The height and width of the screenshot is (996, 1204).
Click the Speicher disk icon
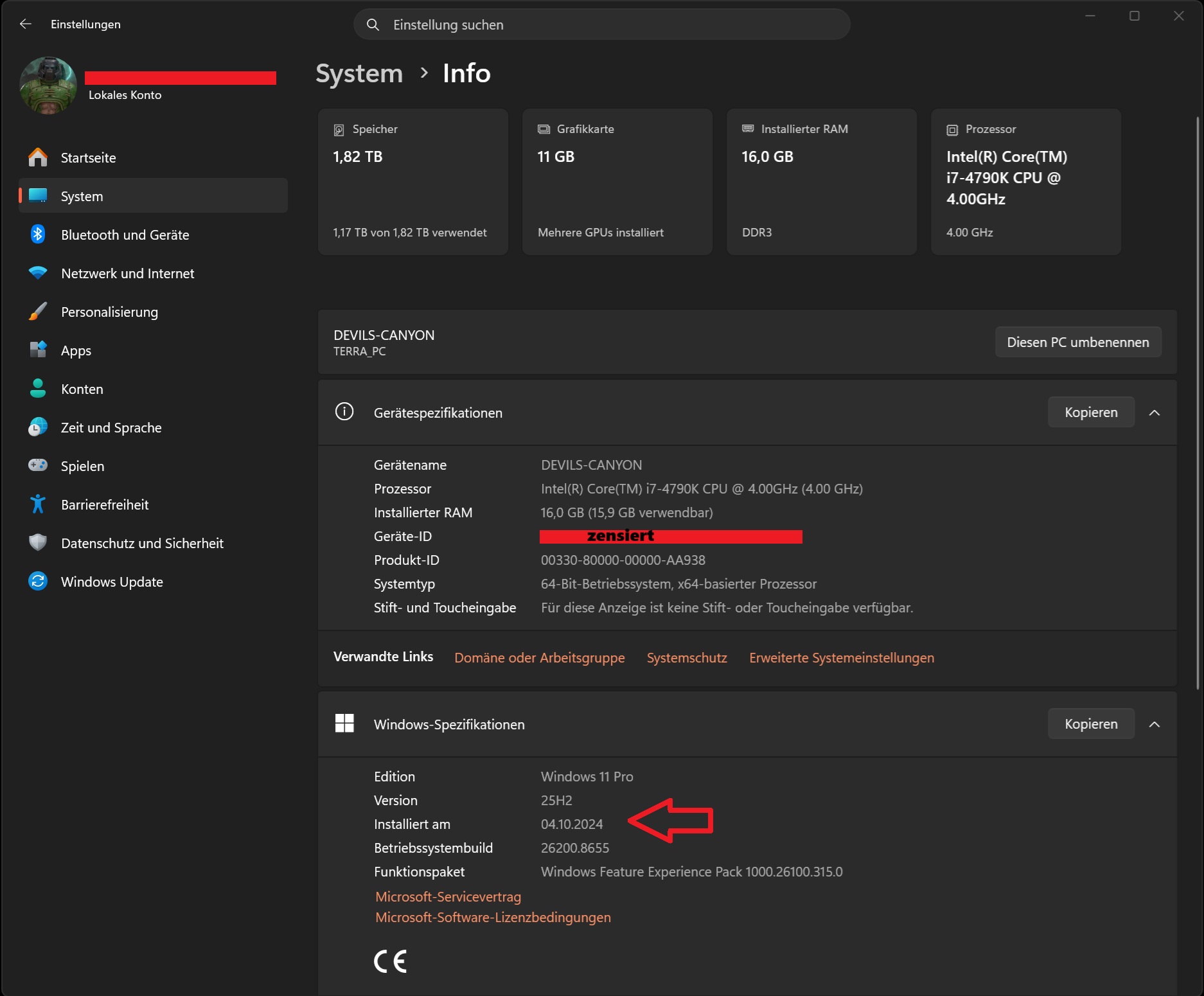(339, 130)
